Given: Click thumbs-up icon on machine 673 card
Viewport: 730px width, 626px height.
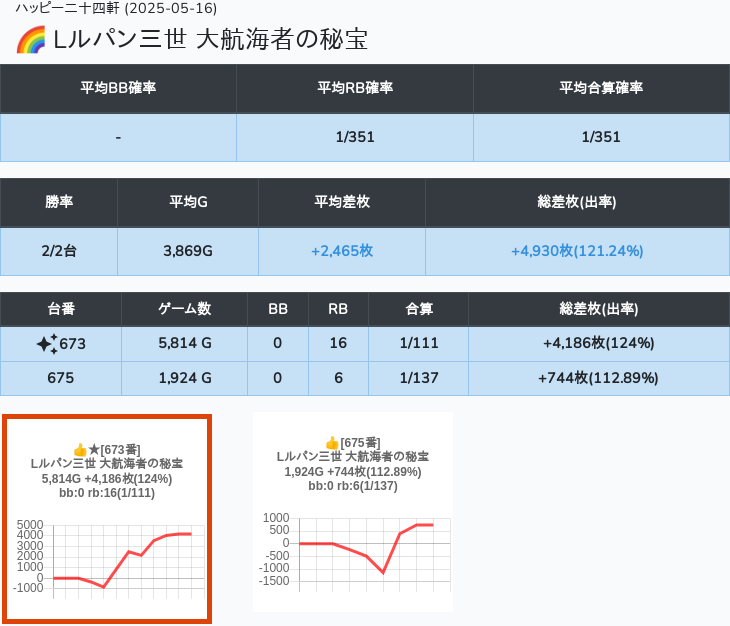Looking at the screenshot, I should (x=80, y=450).
